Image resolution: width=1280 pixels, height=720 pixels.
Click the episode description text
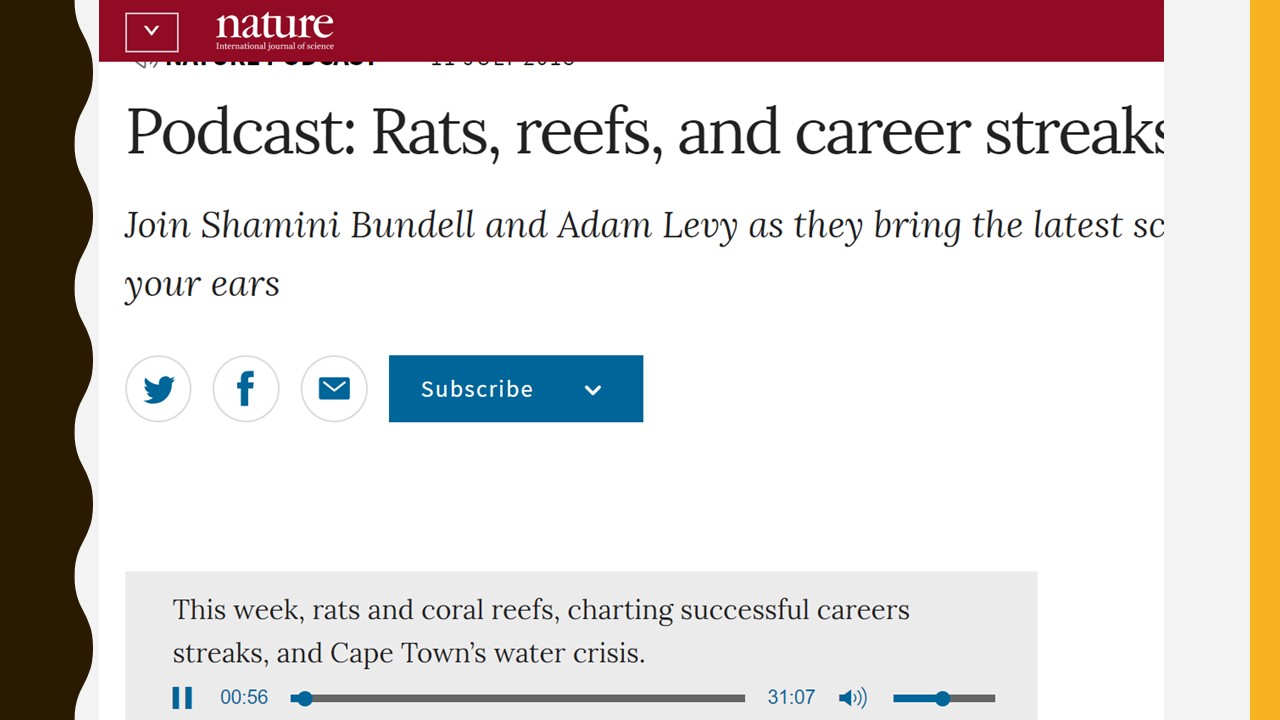[541, 631]
